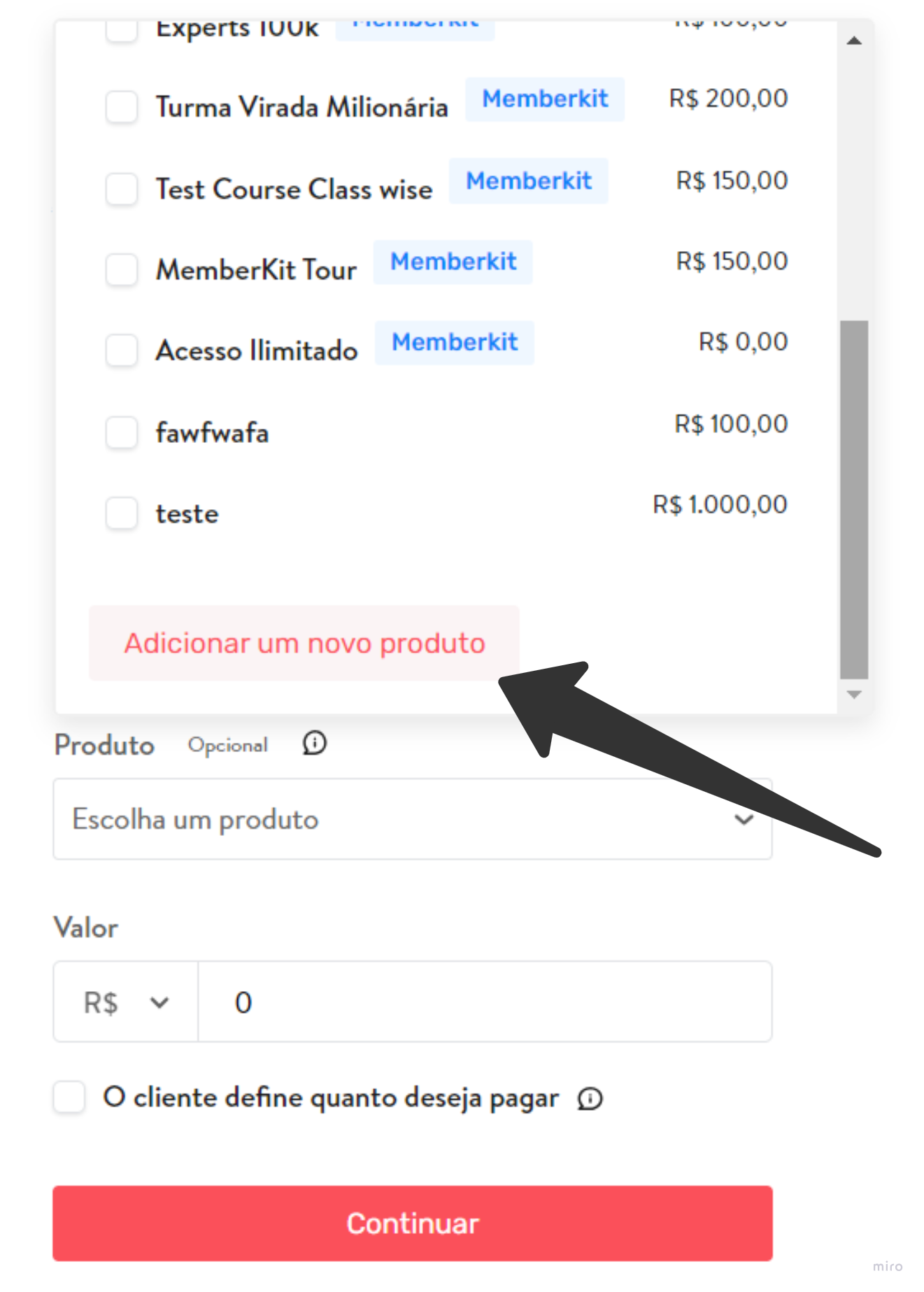This screenshot has height=1292, width=924.
Task: Click the info icon next to Produto Opcional
Action: click(314, 743)
